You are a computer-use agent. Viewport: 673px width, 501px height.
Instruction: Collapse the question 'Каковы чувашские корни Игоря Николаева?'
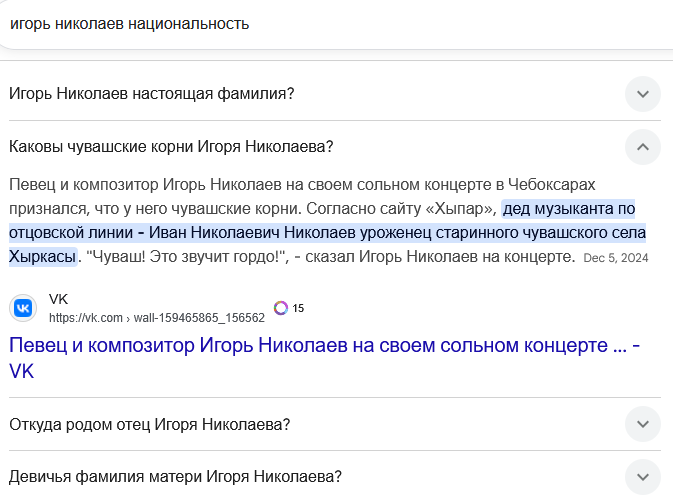170,147
